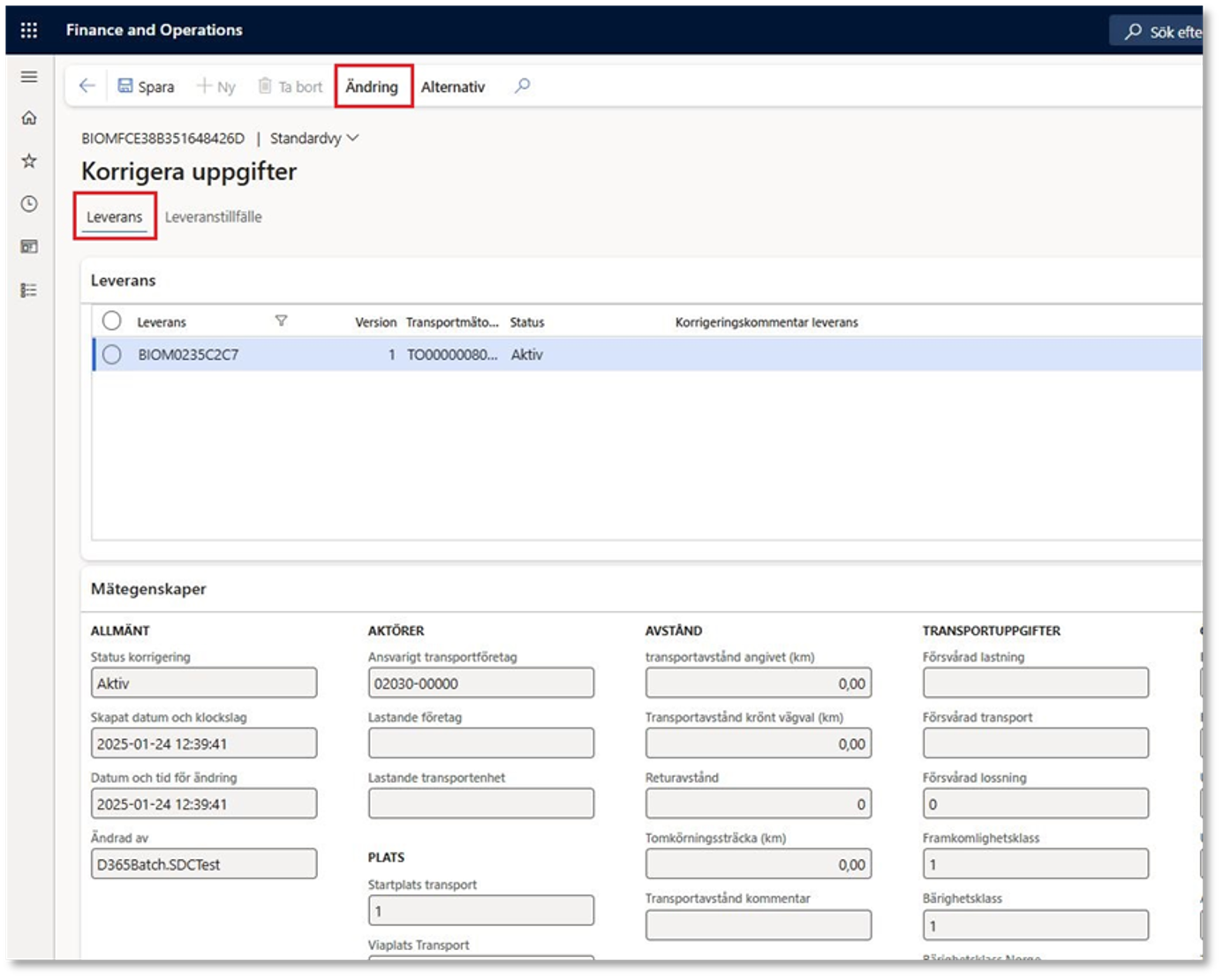The image size is (1223, 980).
Task: Click the TO00000080... transport cell
Action: 452,355
